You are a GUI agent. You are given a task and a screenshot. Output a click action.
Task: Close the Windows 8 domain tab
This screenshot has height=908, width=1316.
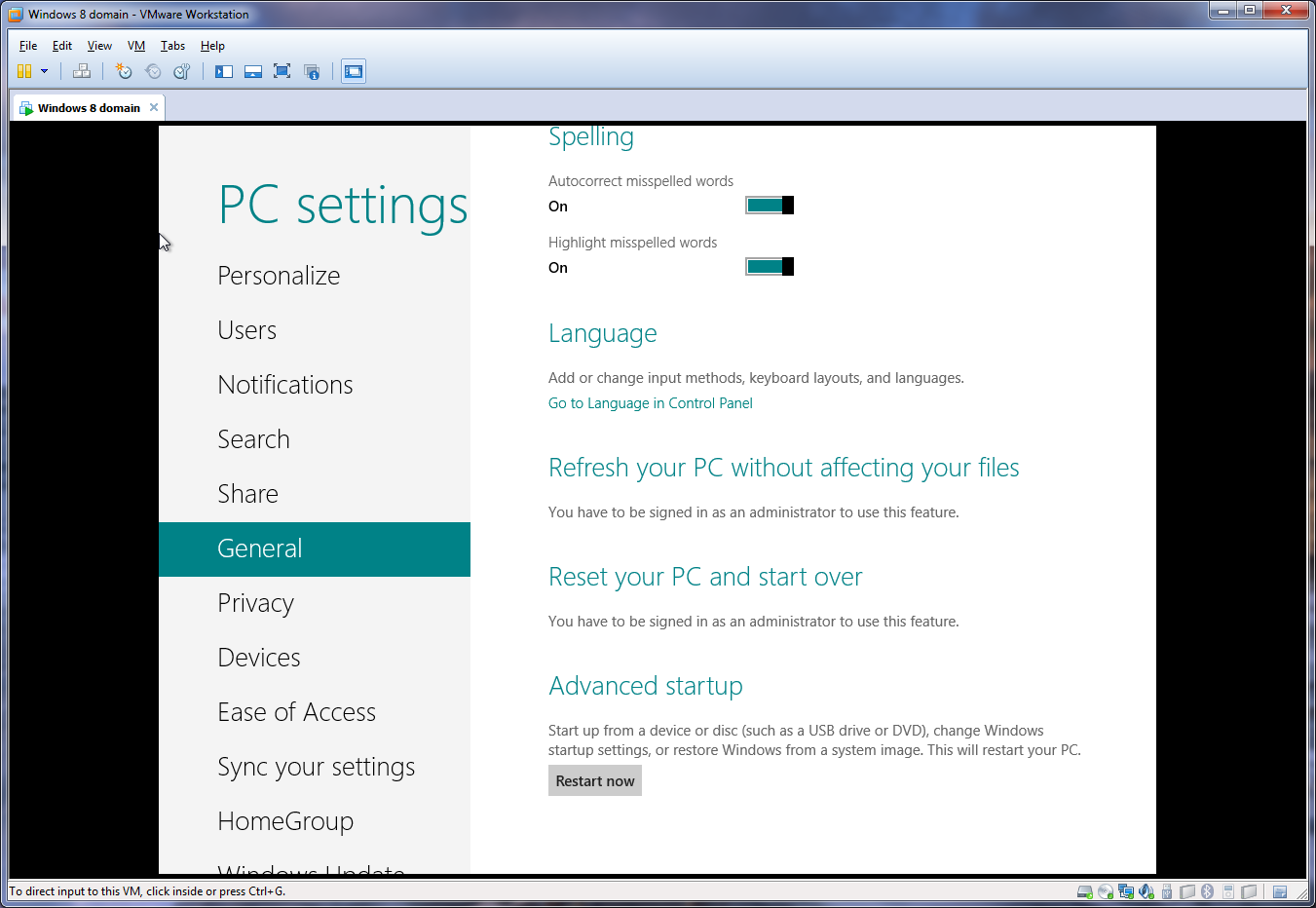click(x=154, y=107)
